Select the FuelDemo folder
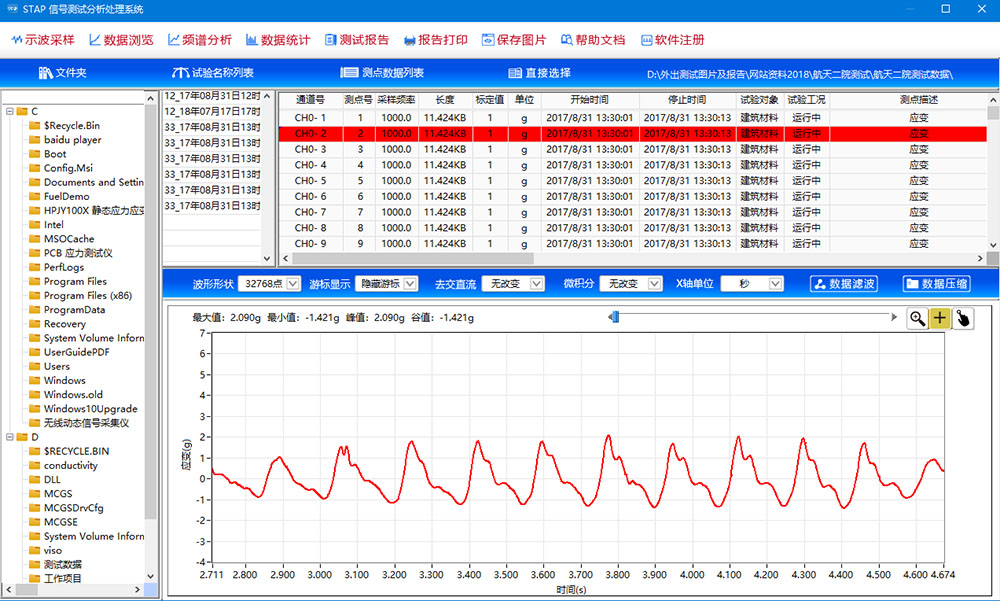This screenshot has width=1000, height=601. coord(66,197)
